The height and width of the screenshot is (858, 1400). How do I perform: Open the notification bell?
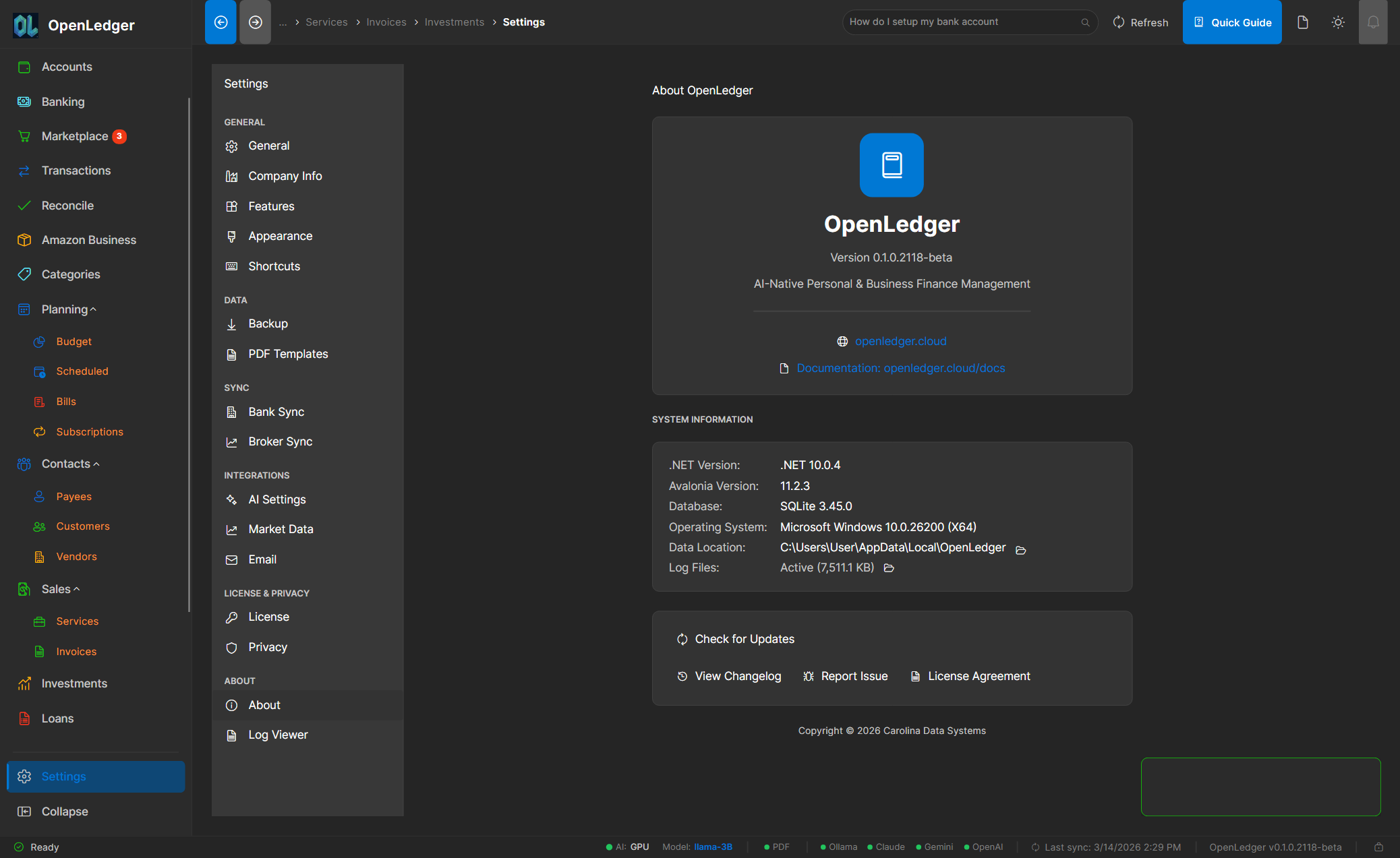click(x=1373, y=22)
